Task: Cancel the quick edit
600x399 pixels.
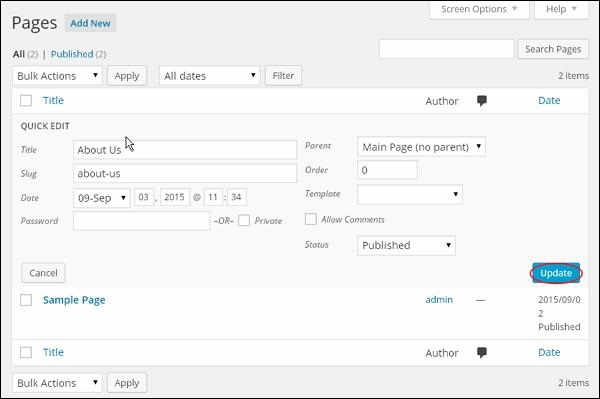Action: click(x=43, y=273)
